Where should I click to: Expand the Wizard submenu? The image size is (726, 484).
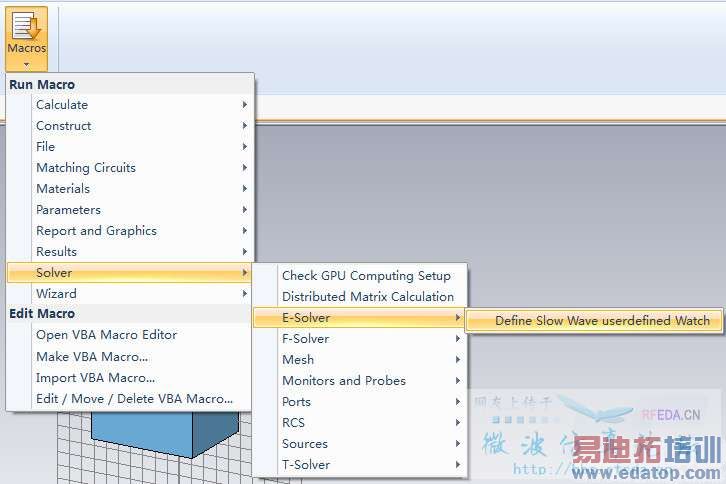click(x=56, y=294)
